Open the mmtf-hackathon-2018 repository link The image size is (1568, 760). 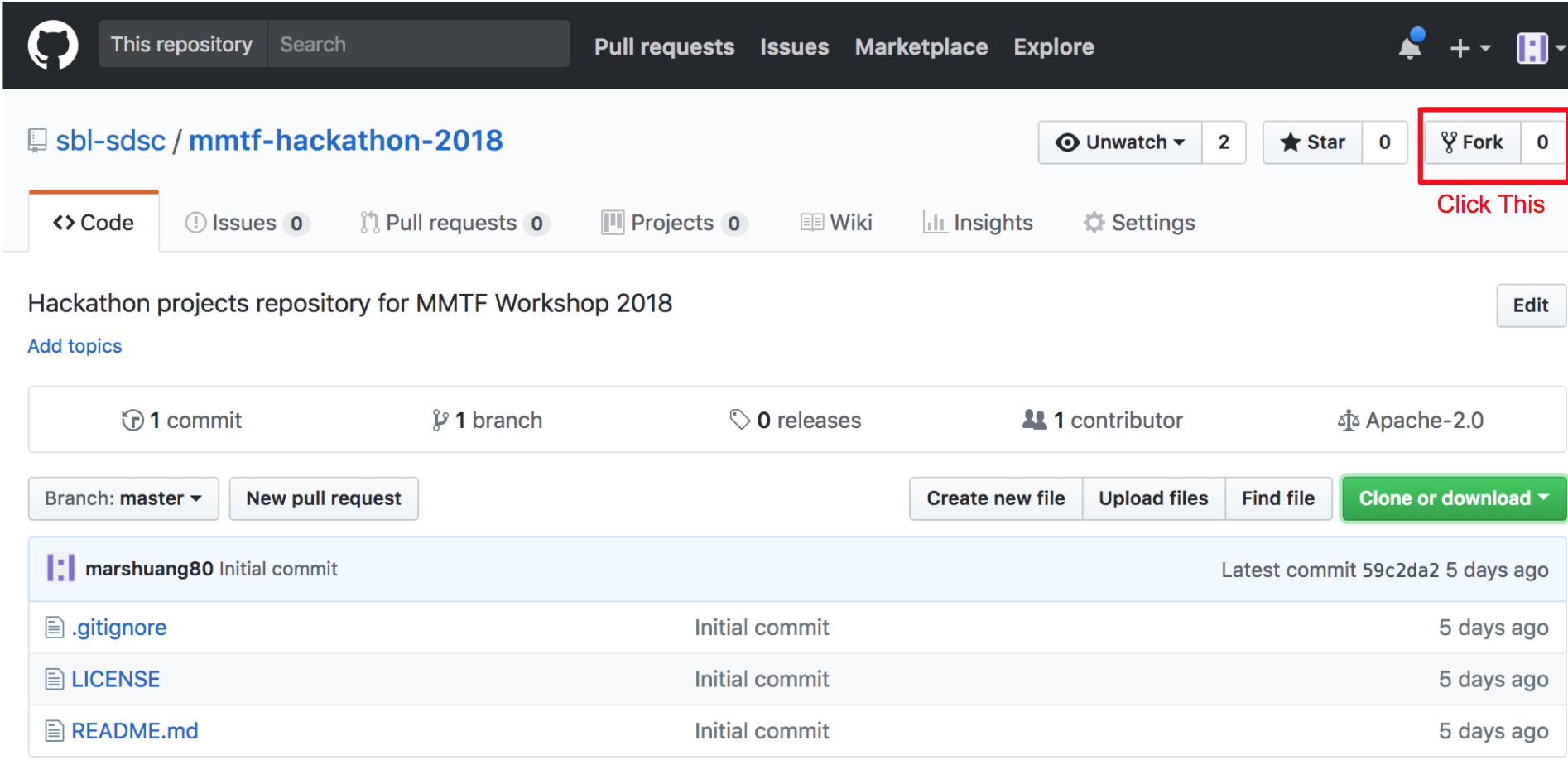(x=346, y=141)
